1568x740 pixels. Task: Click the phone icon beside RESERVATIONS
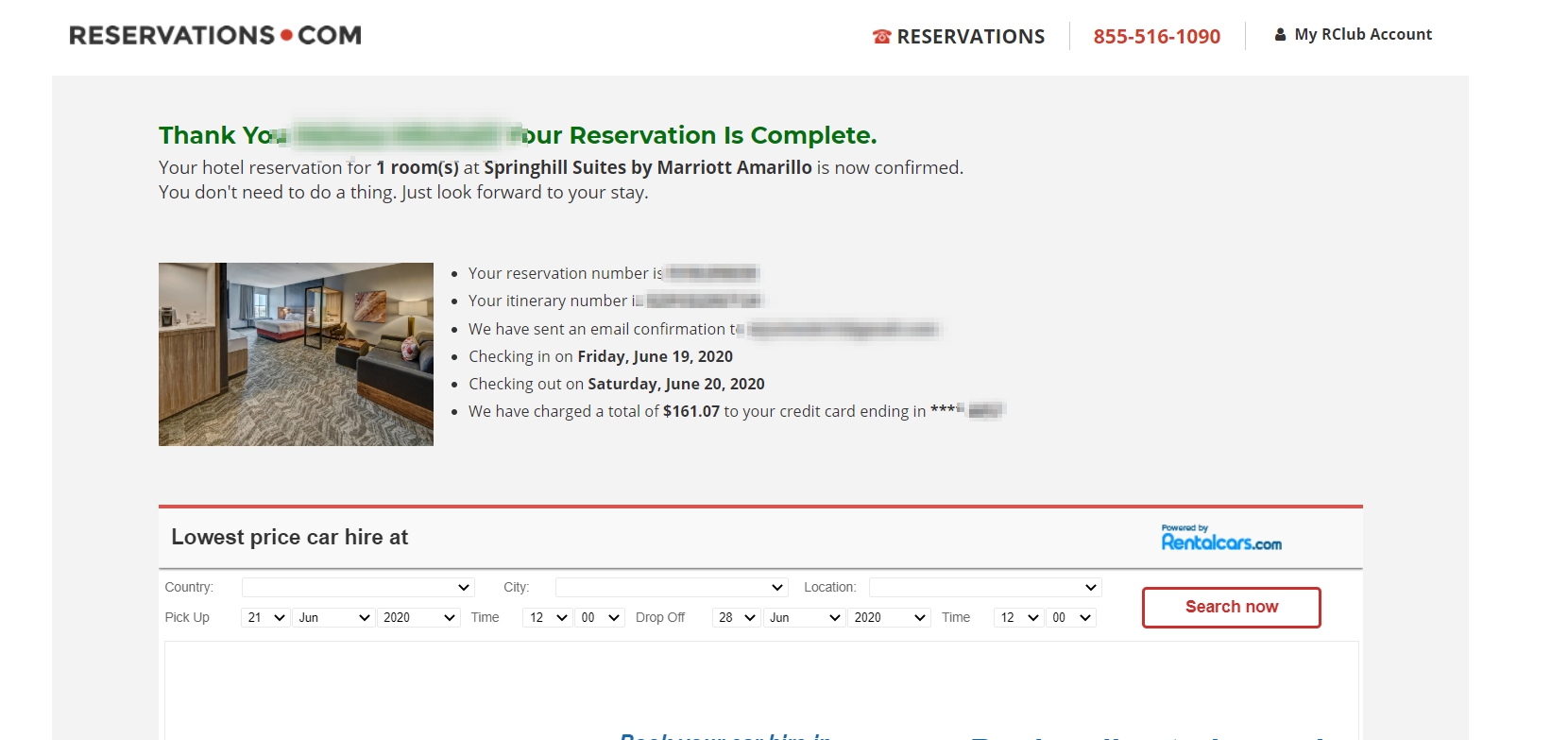point(880,36)
